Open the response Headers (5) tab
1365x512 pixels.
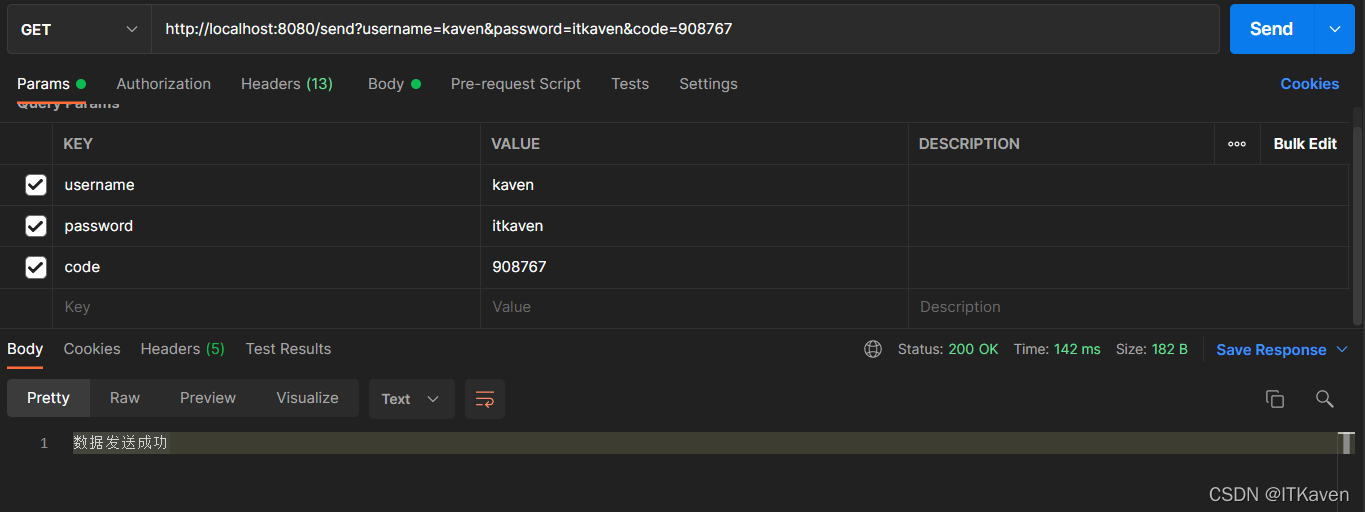[x=182, y=349]
